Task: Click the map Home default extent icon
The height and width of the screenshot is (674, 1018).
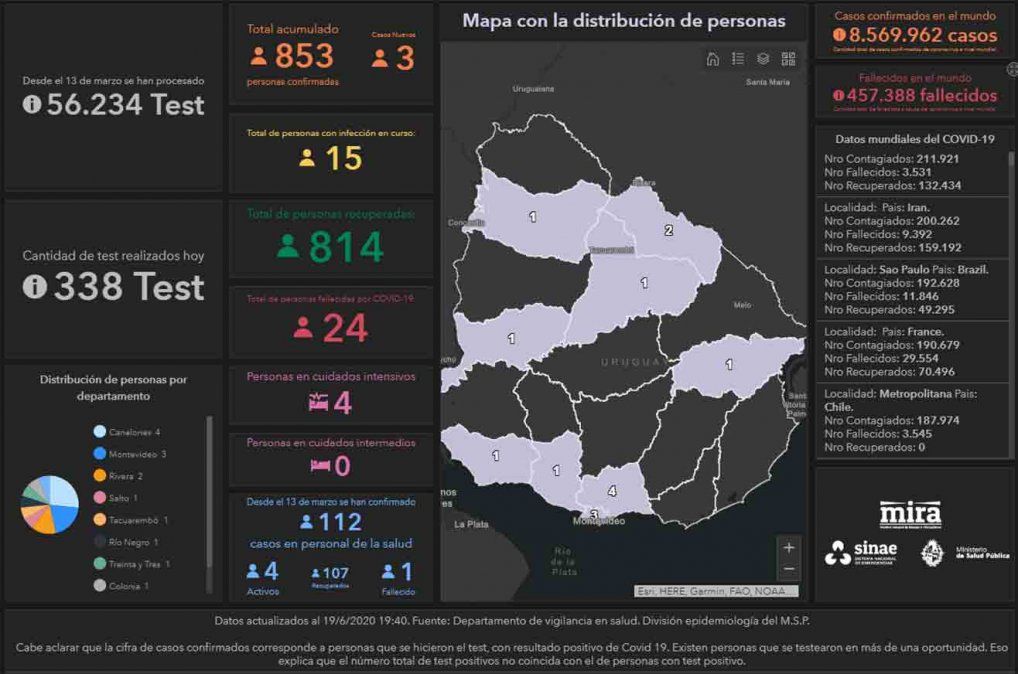Action: [713, 59]
